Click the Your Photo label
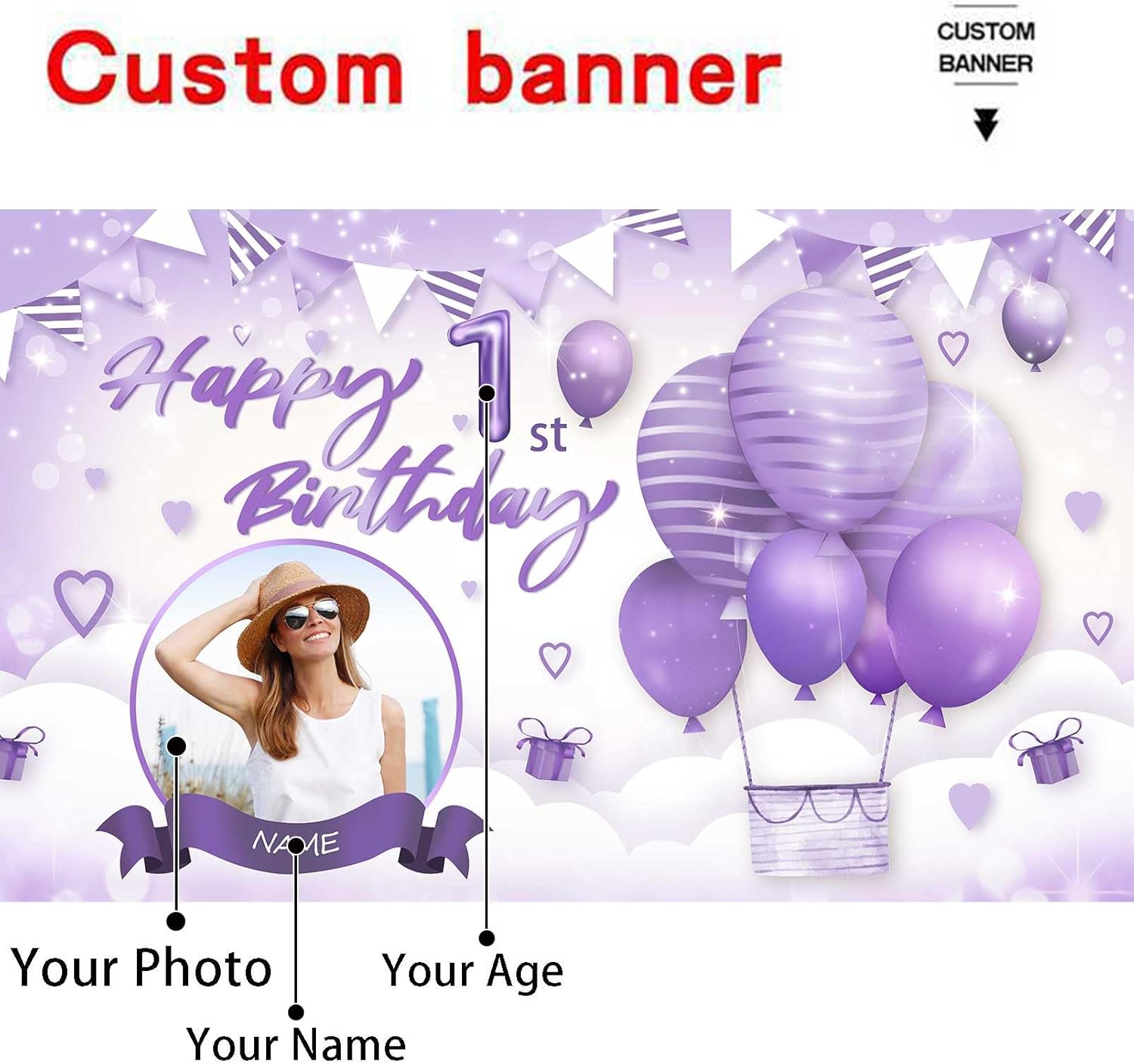The width and height of the screenshot is (1134, 1064). (141, 967)
